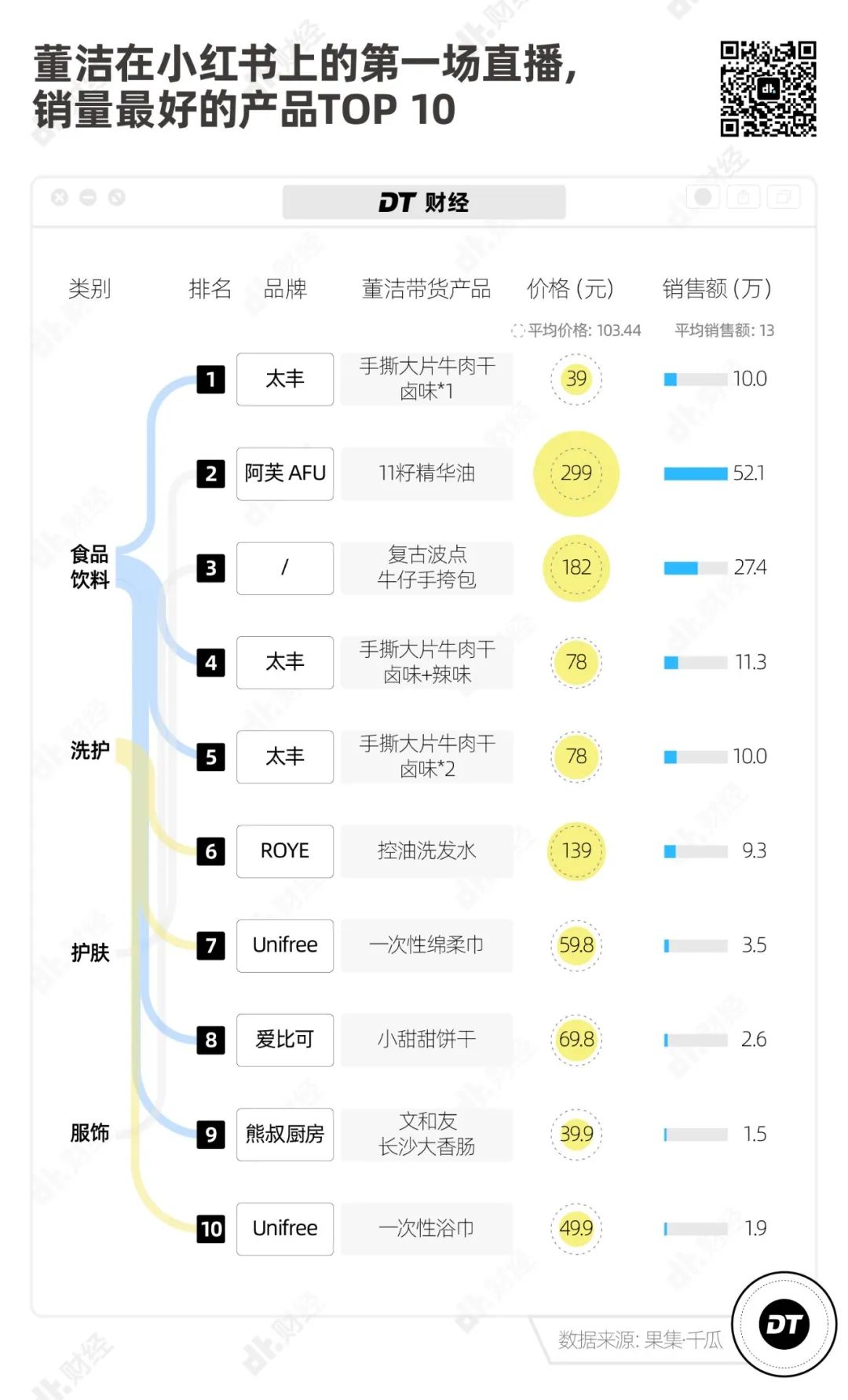Click the 熊叔厨房 brand box

[285, 1135]
